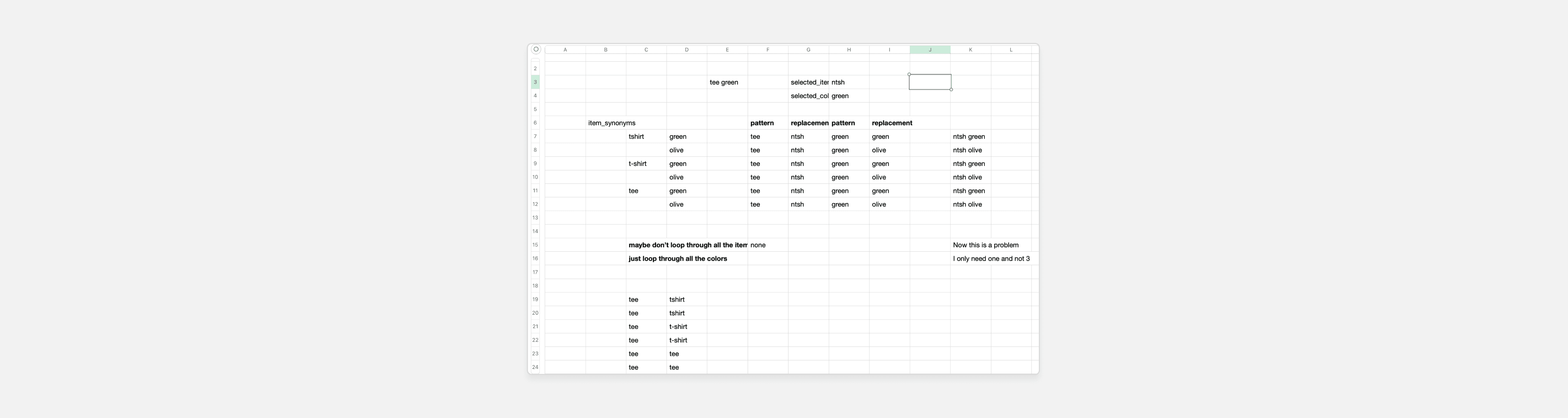Select highlighted row 3 header

[x=536, y=82]
